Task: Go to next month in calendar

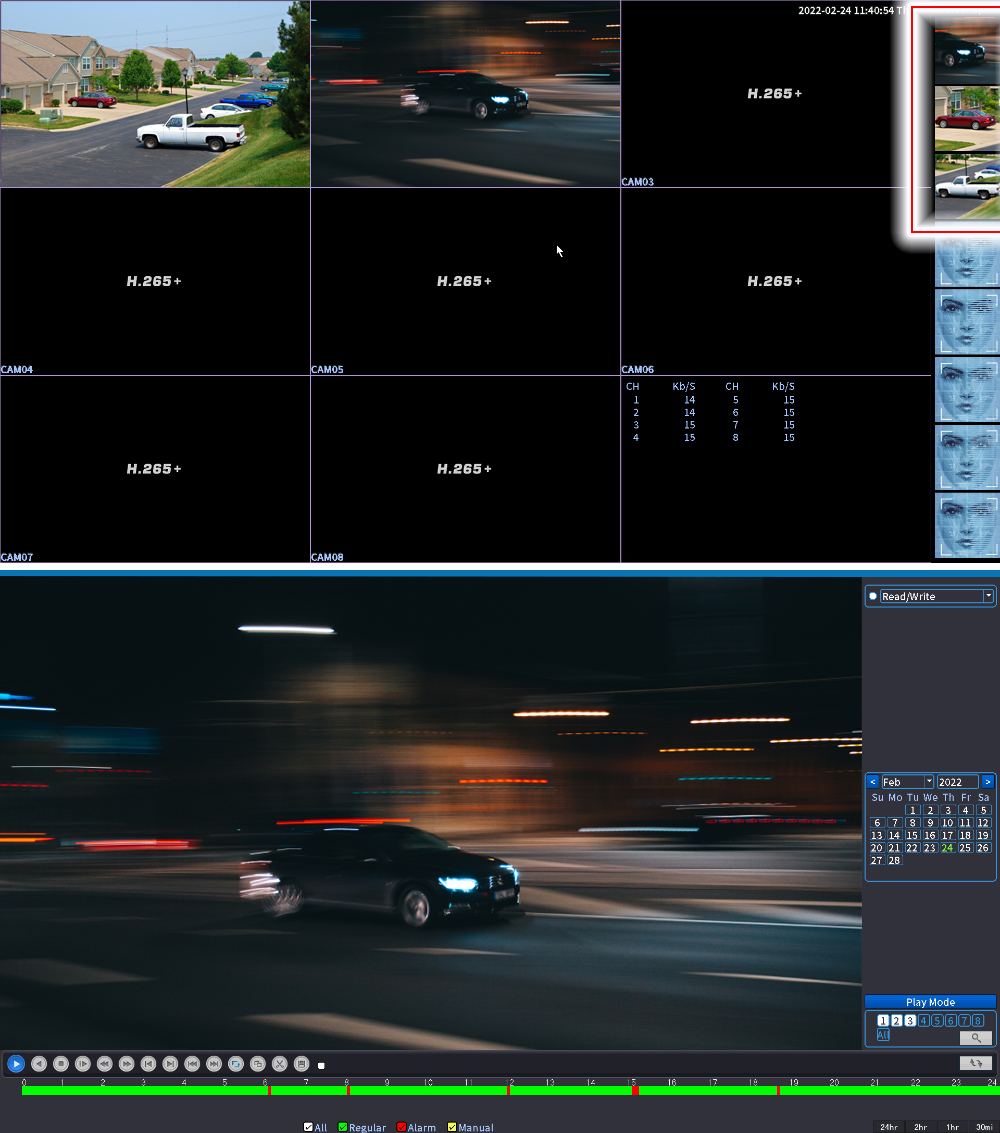Action: point(987,782)
